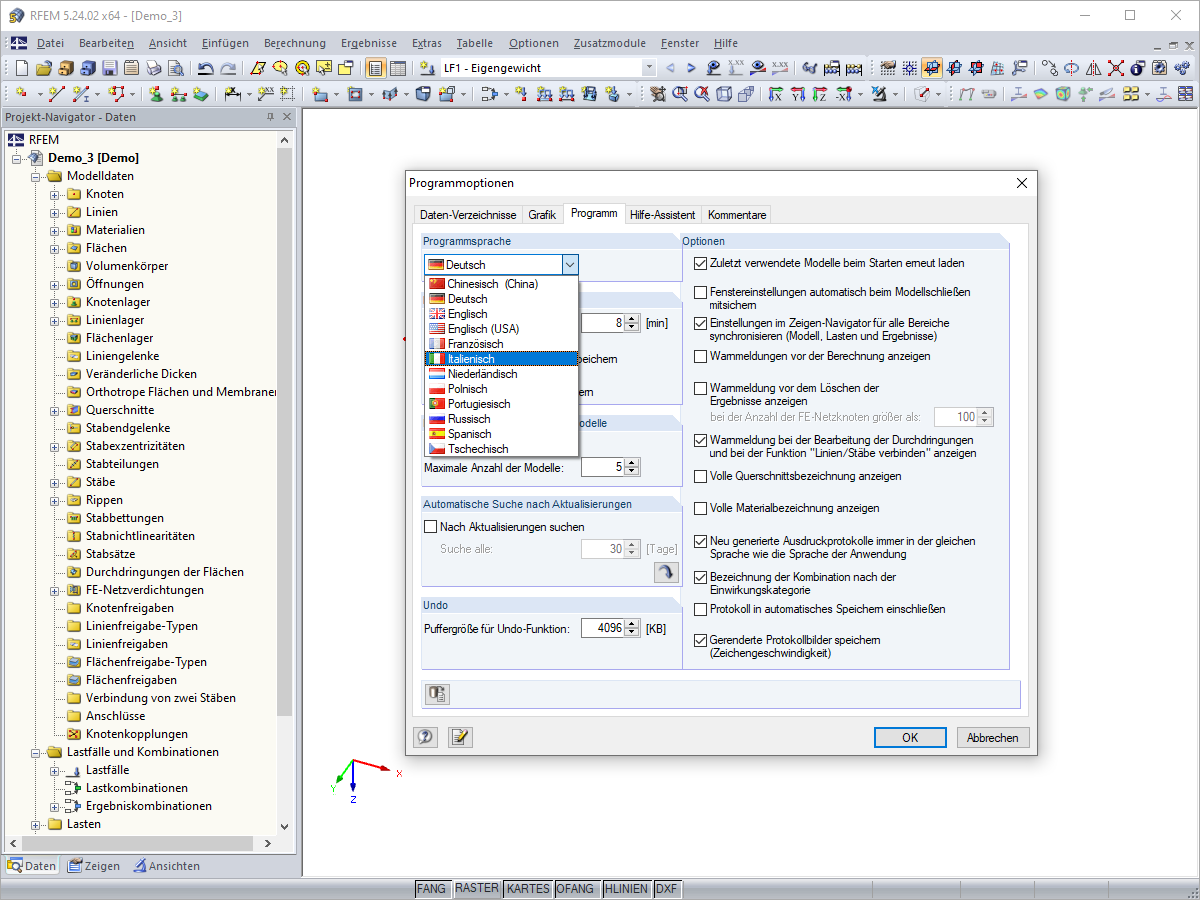Click the Abbrechen button
This screenshot has height=900, width=1200.
[993, 737]
